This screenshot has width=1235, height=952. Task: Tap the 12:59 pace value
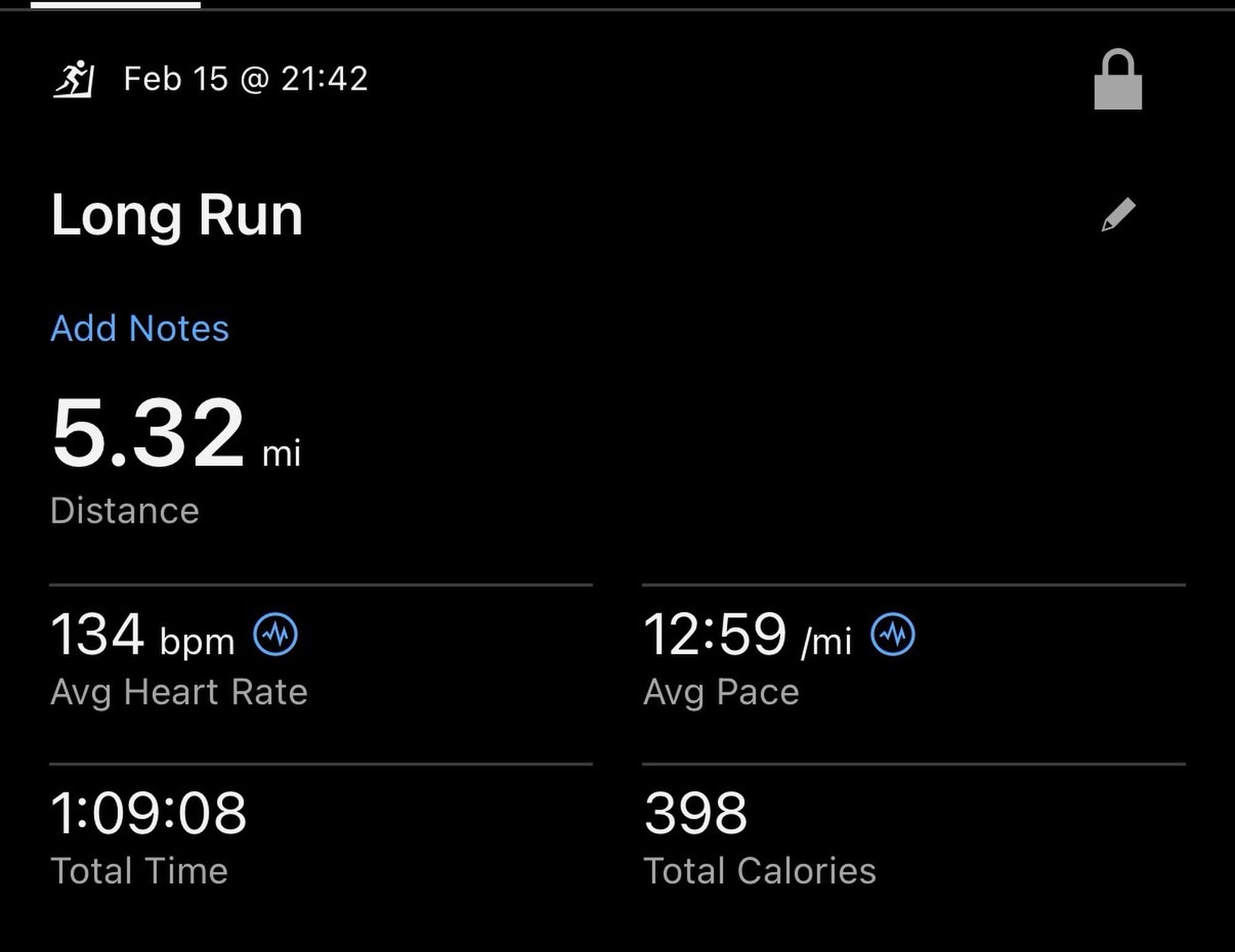pos(714,635)
